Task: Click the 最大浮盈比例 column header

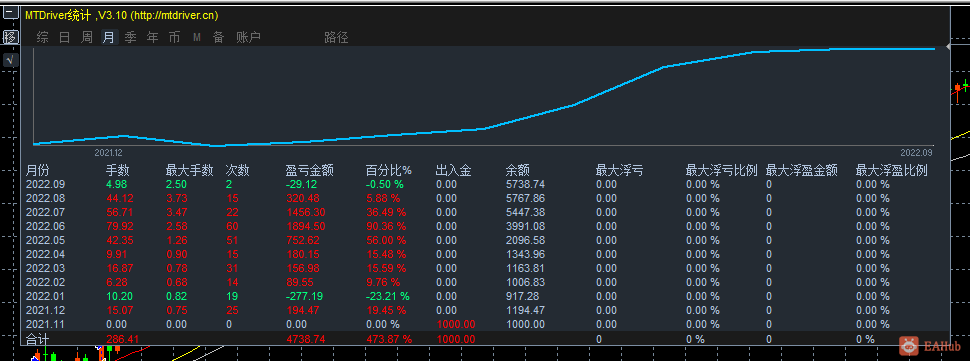Action: [x=891, y=171]
